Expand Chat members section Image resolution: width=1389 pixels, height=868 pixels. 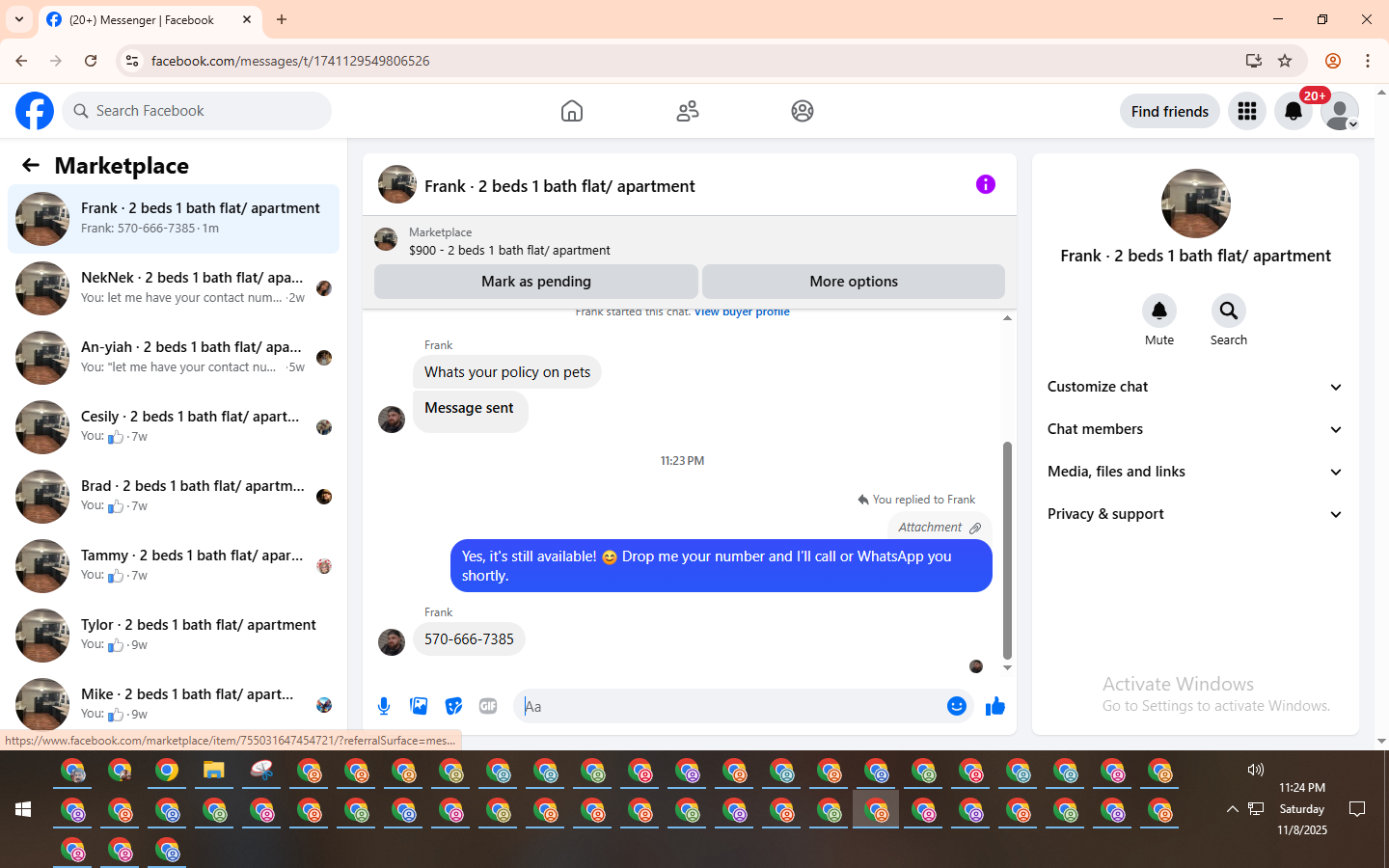click(x=1195, y=429)
